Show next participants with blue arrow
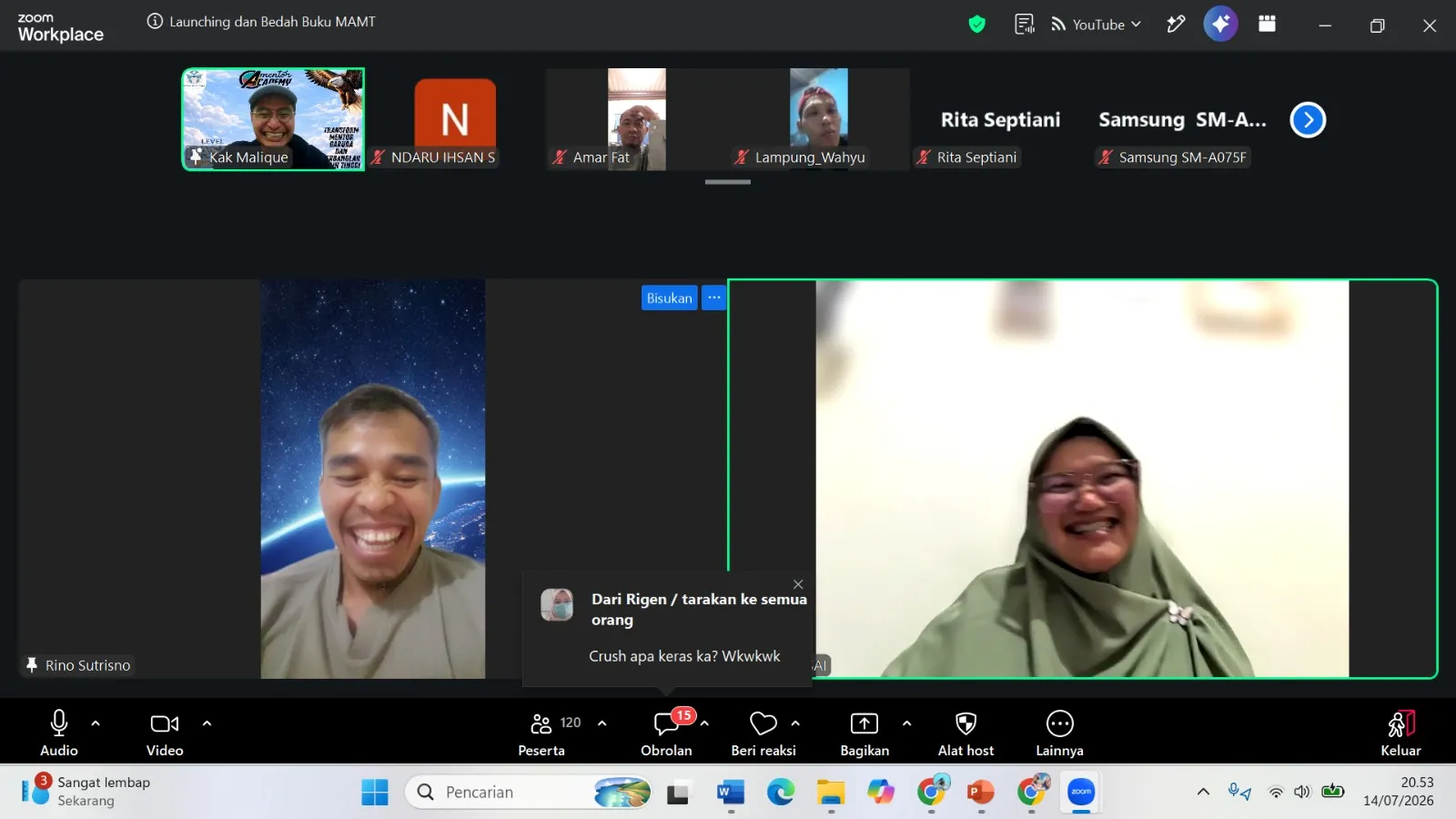 (1308, 119)
